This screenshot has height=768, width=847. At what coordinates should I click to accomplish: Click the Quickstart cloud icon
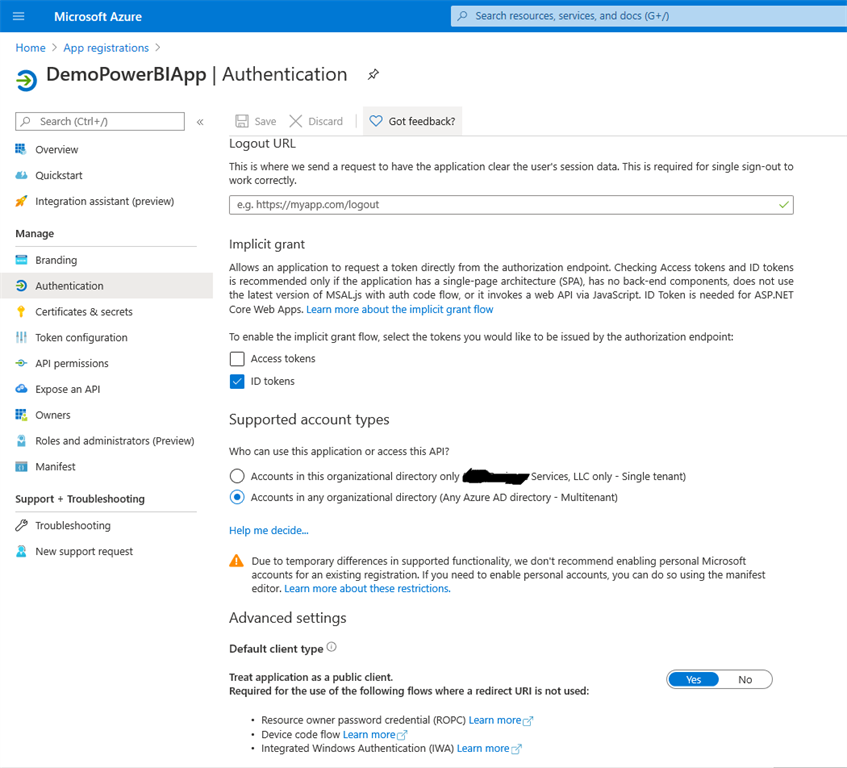21,175
